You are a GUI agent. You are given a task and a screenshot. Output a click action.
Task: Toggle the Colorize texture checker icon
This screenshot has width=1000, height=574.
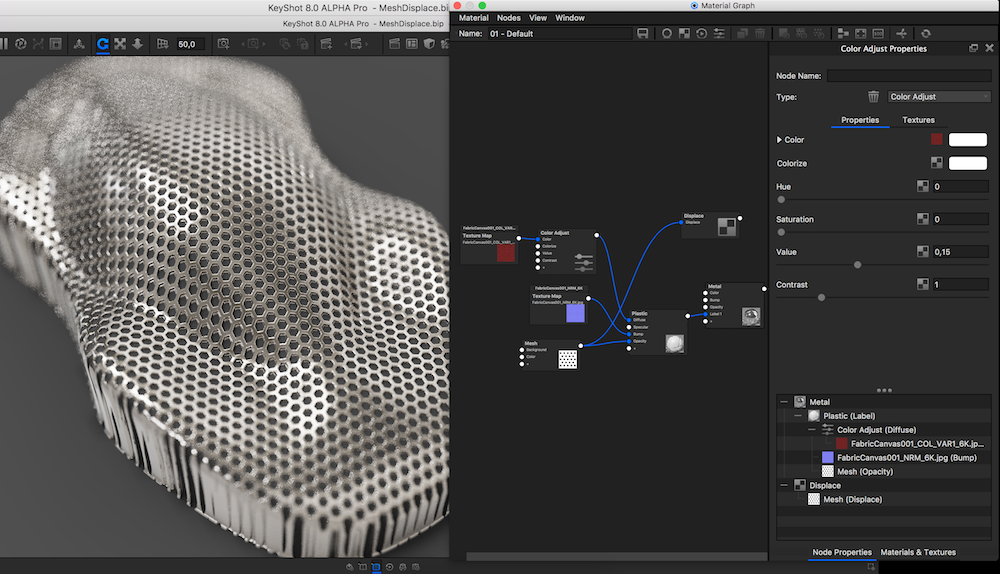tap(936, 163)
